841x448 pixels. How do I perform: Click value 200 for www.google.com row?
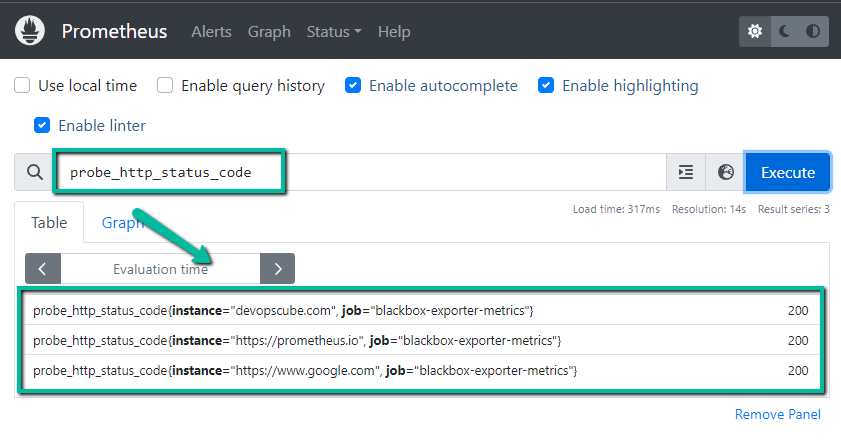click(x=798, y=371)
